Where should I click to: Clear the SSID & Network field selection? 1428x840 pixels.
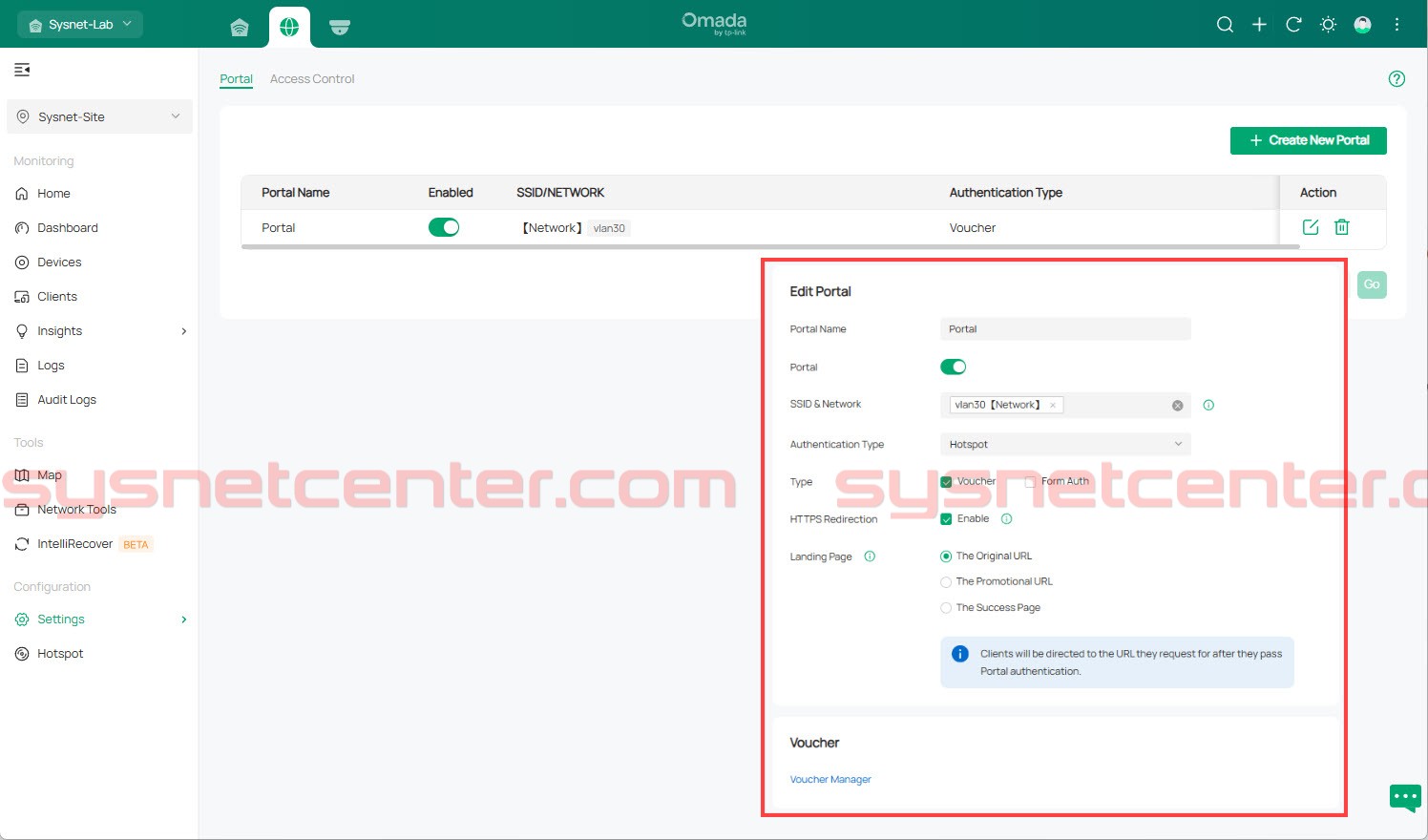1177,406
